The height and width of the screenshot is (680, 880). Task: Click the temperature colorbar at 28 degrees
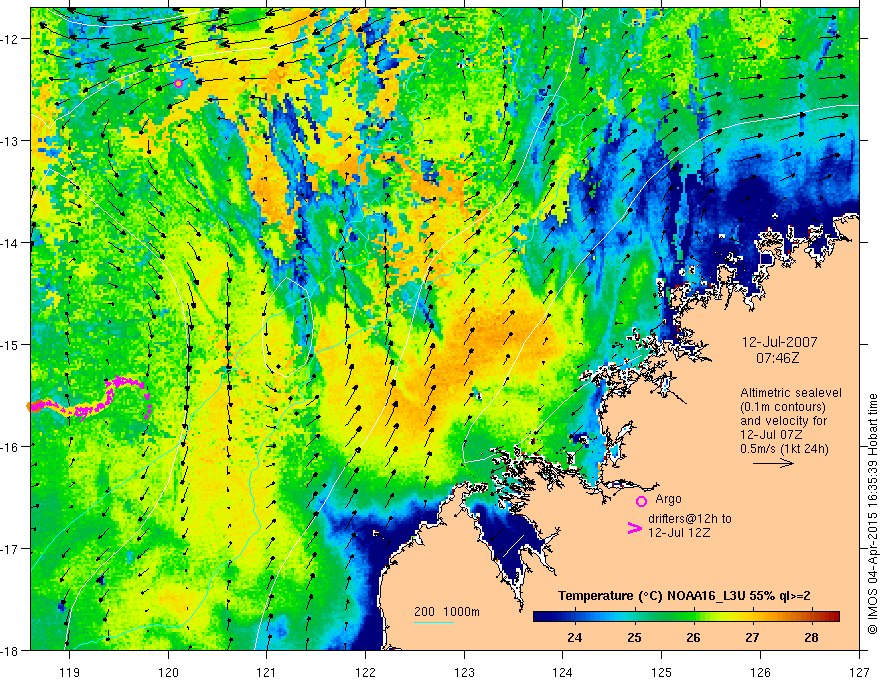[812, 617]
